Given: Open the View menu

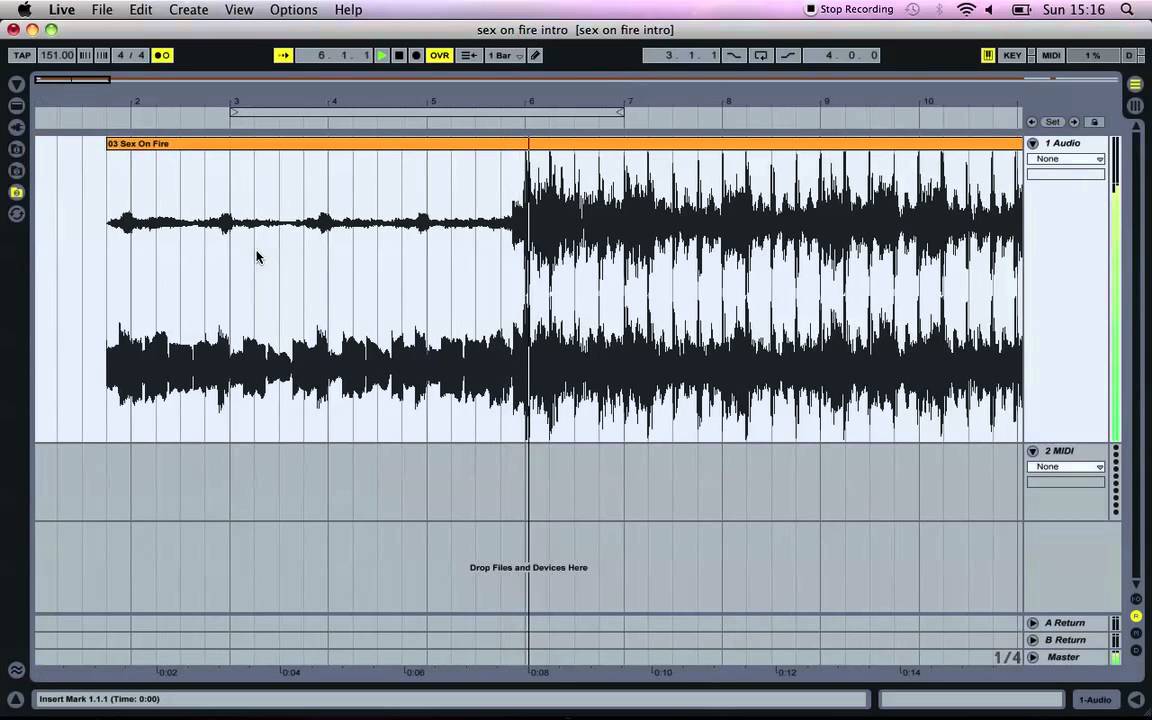Looking at the screenshot, I should point(239,10).
